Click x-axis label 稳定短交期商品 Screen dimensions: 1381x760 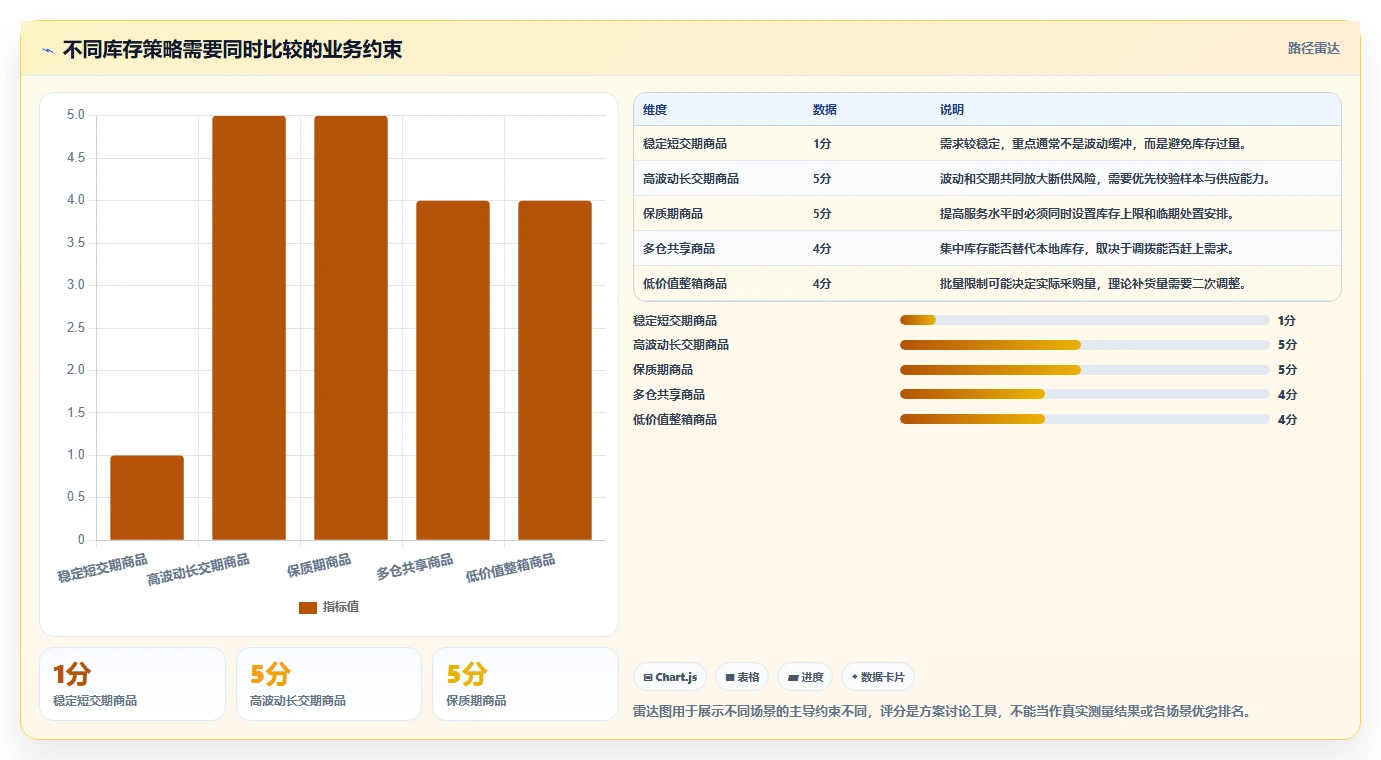[x=102, y=568]
